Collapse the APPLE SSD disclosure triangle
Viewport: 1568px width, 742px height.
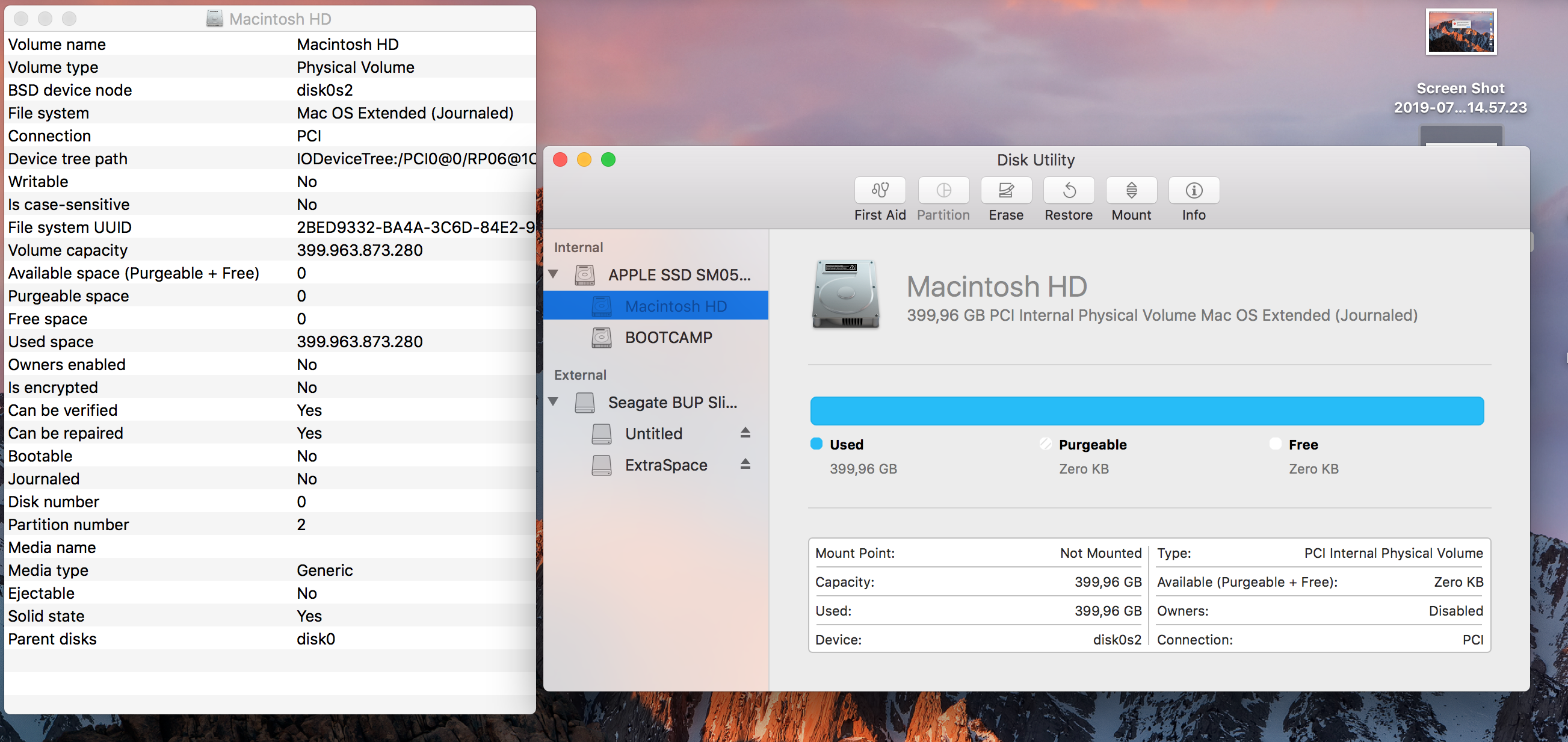tap(554, 274)
